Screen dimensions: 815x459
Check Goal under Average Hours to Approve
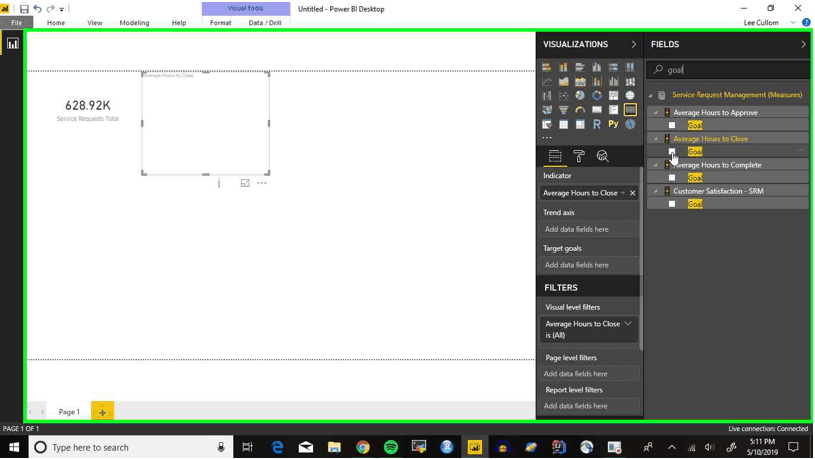point(672,125)
